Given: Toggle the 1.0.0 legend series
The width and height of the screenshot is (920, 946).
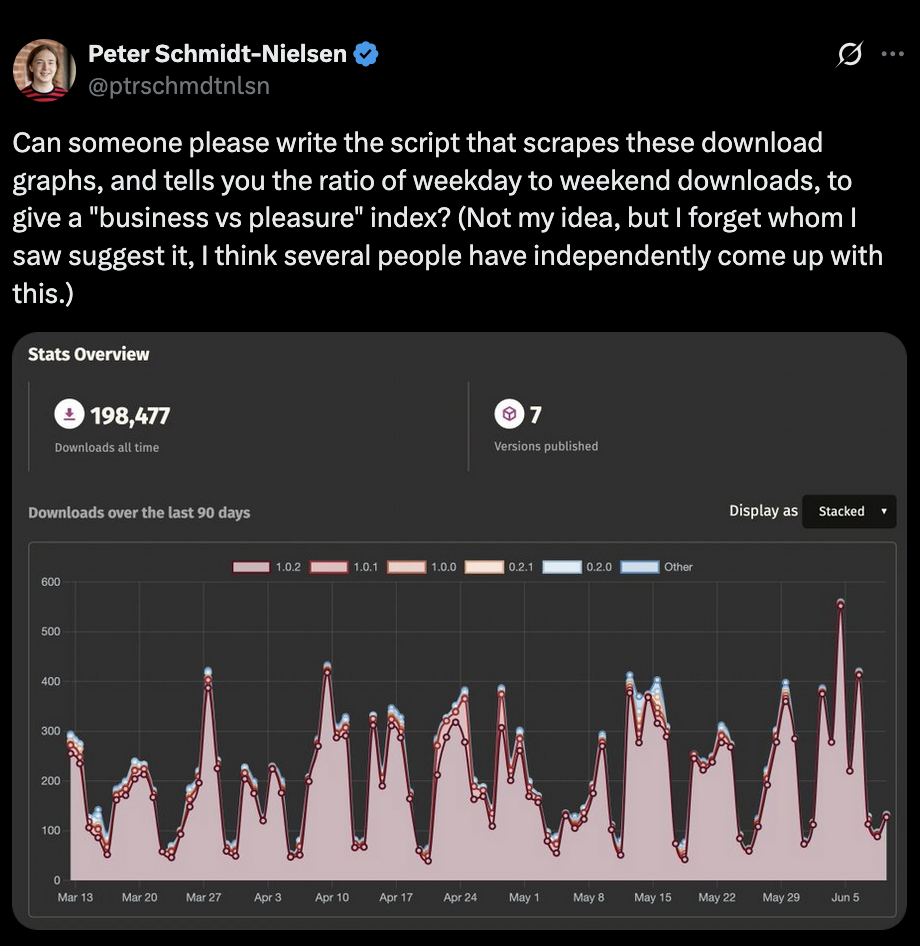Looking at the screenshot, I should pos(407,567).
